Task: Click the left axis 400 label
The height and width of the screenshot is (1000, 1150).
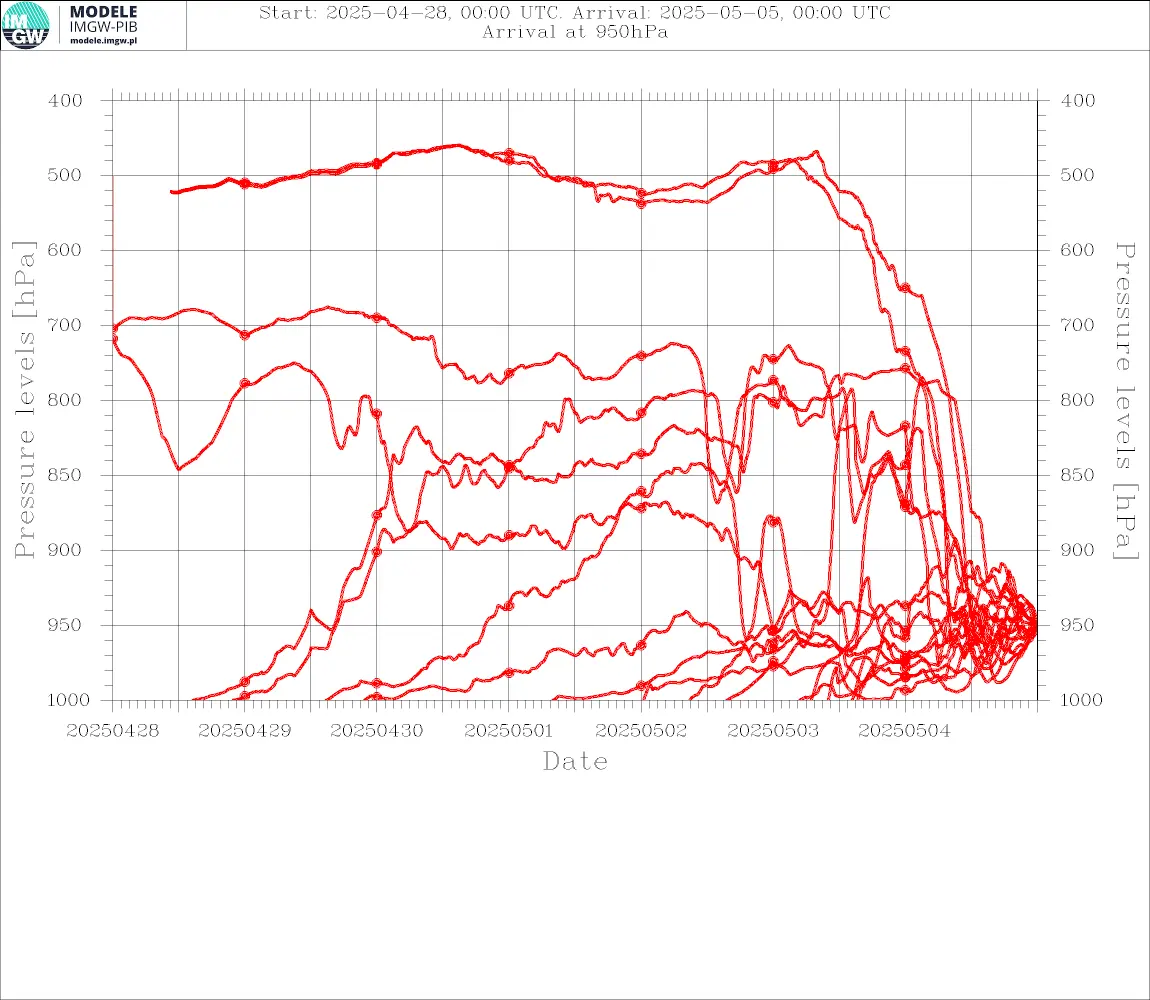Action: pos(65,101)
